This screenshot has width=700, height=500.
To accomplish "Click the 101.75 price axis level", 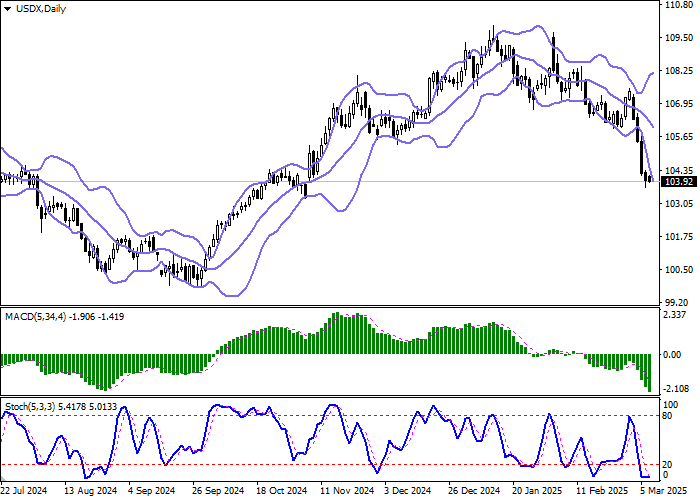I will (678, 237).
